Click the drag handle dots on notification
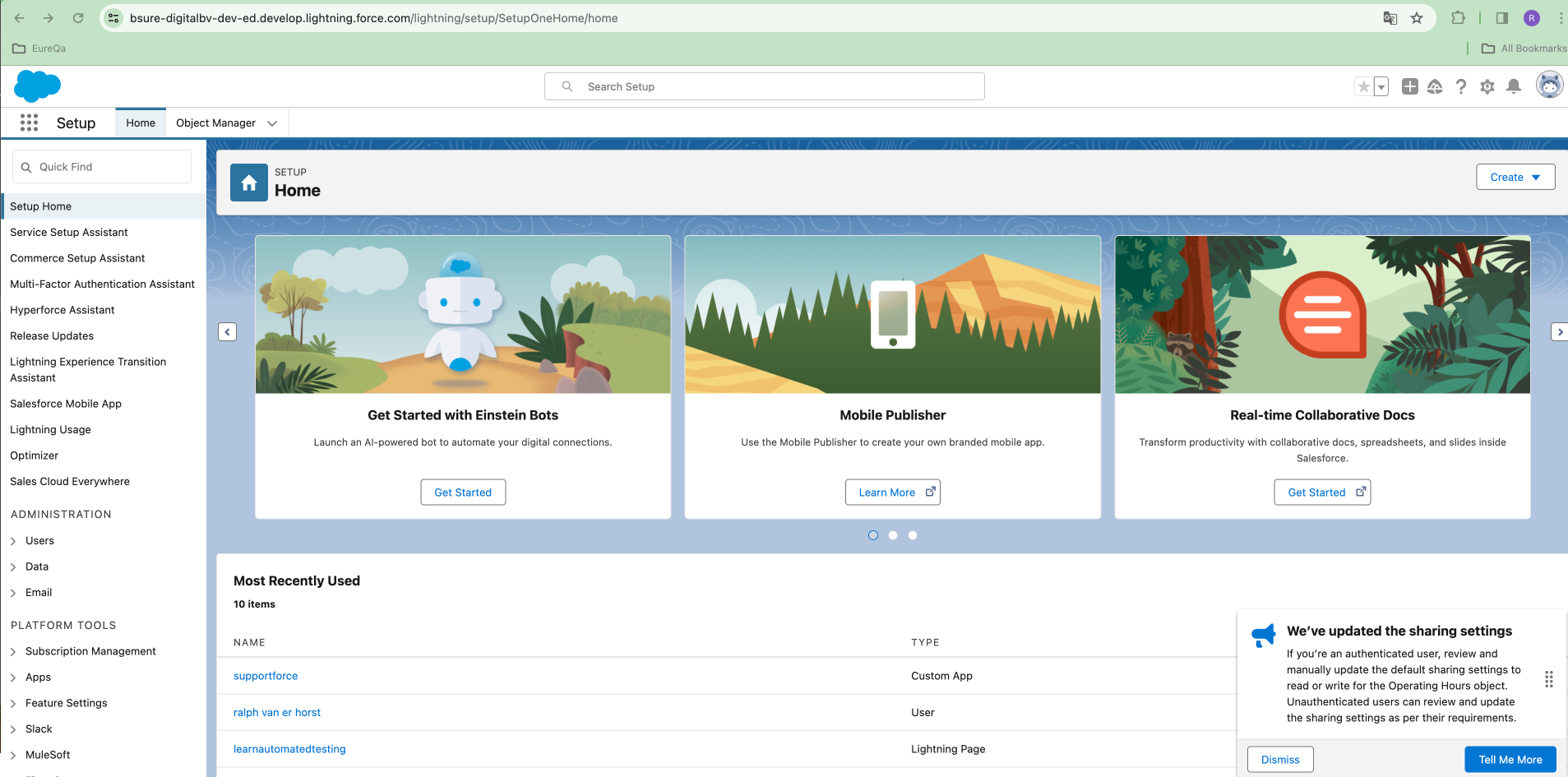The width and height of the screenshot is (1568, 777). (1549, 679)
